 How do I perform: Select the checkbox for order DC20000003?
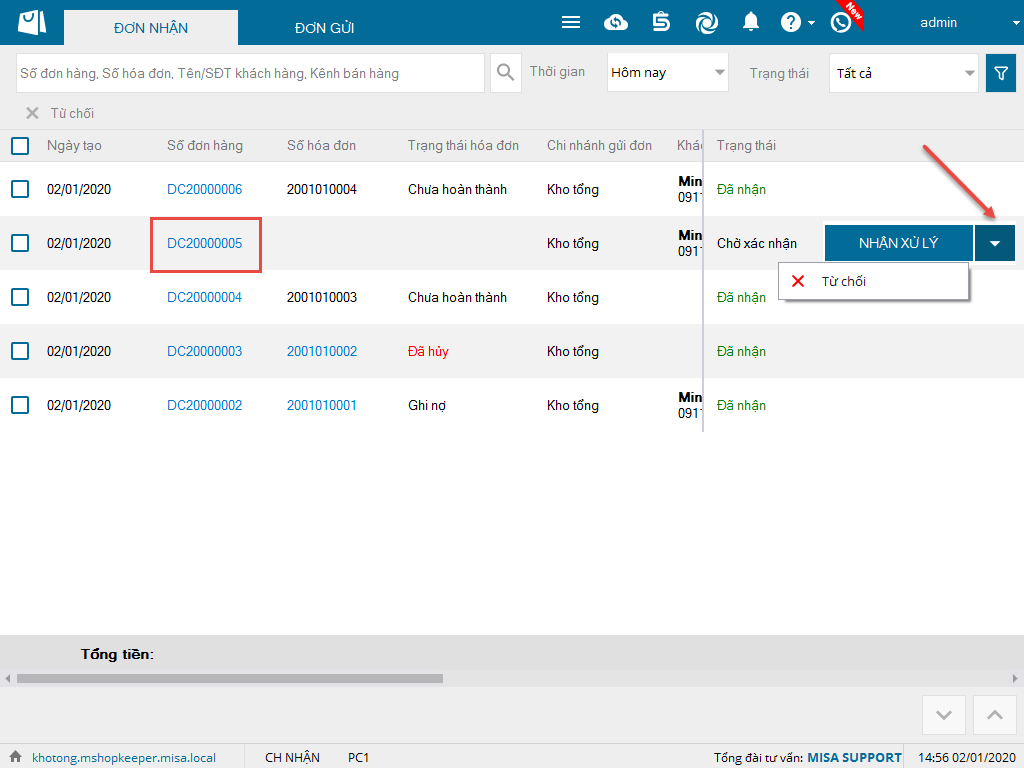20,351
